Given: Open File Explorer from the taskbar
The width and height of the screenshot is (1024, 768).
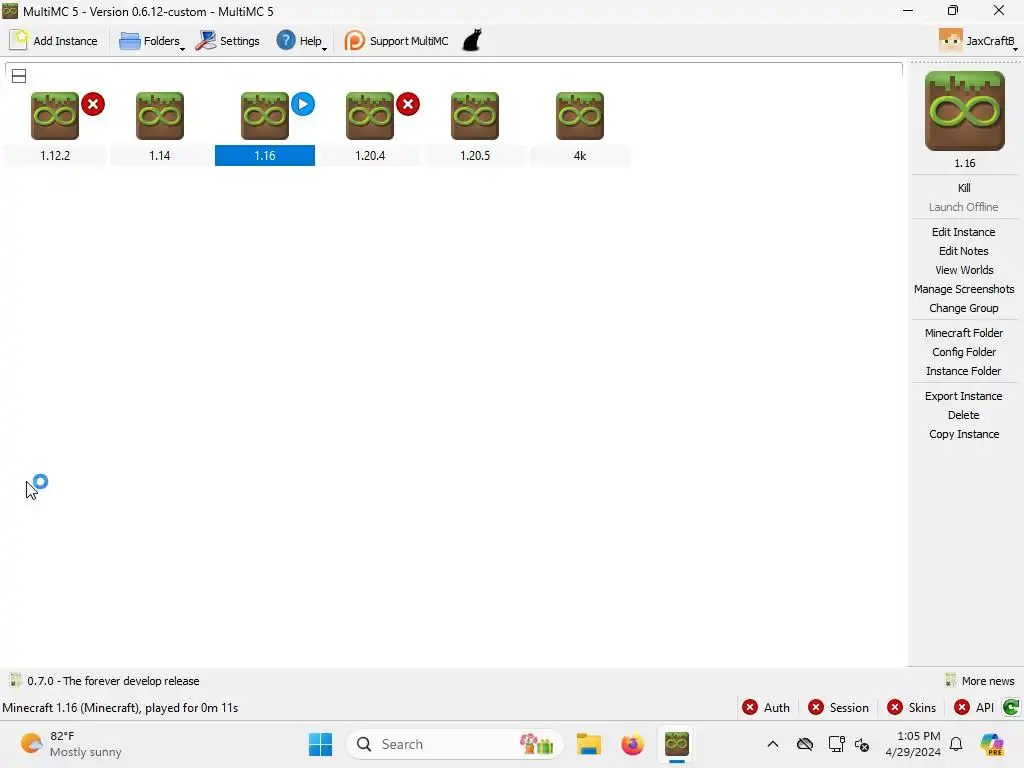Looking at the screenshot, I should click(588, 744).
